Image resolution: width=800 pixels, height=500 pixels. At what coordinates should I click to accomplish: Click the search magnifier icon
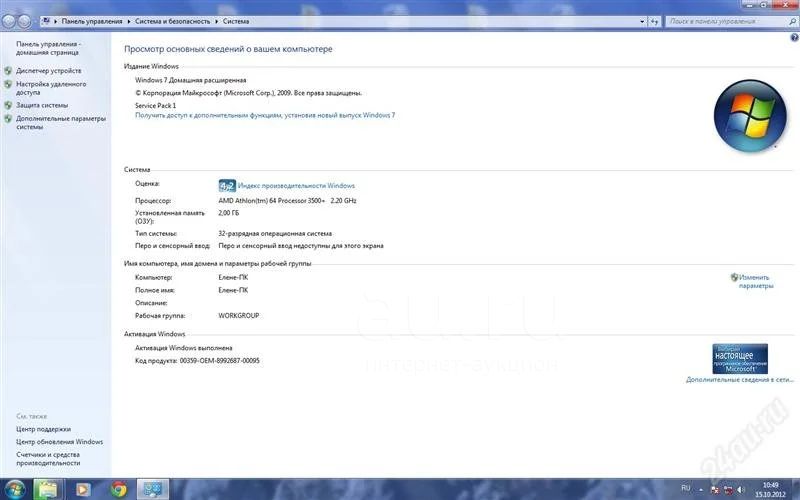tap(792, 21)
